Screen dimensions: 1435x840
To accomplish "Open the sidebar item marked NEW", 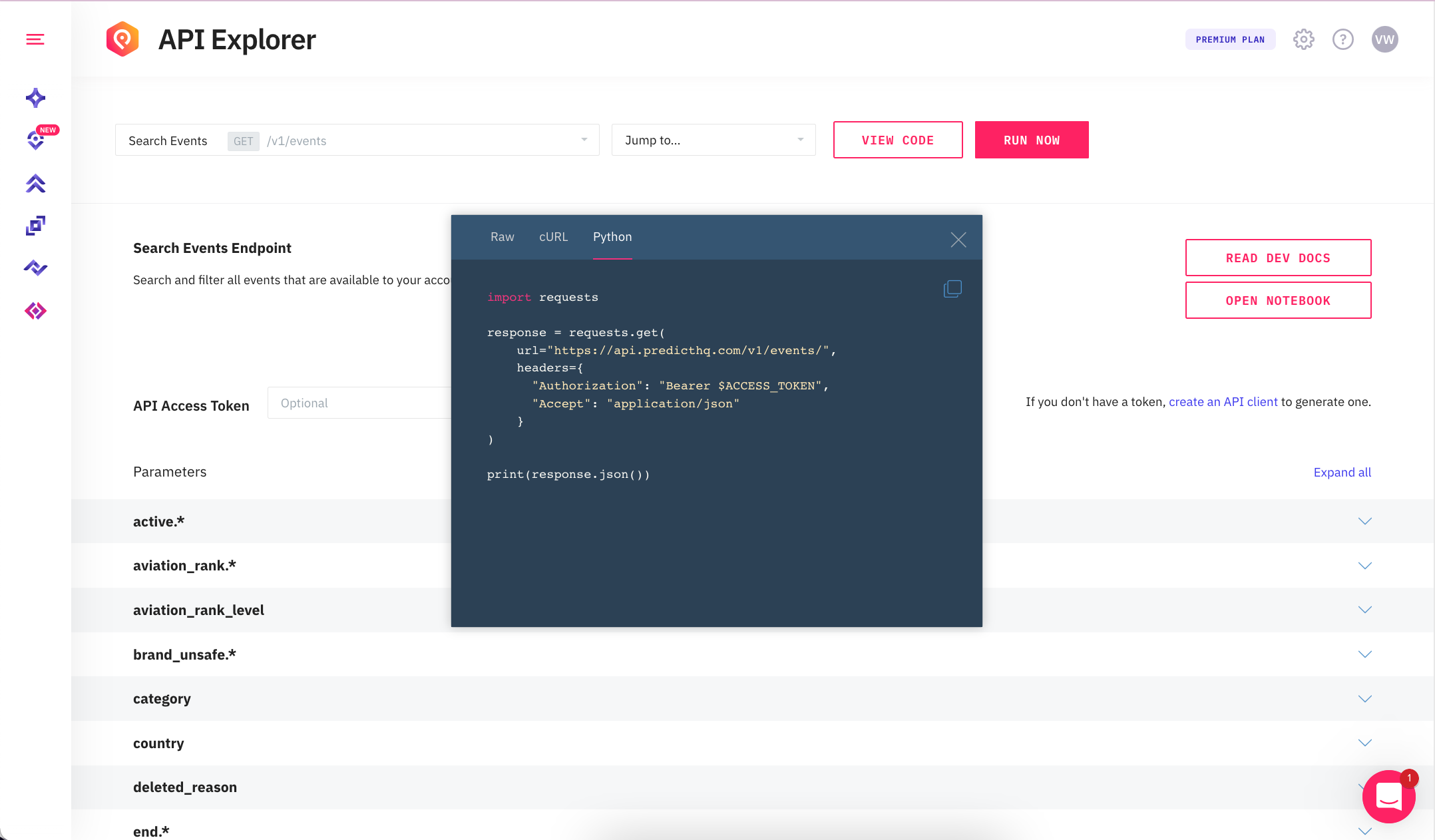I will tap(35, 140).
